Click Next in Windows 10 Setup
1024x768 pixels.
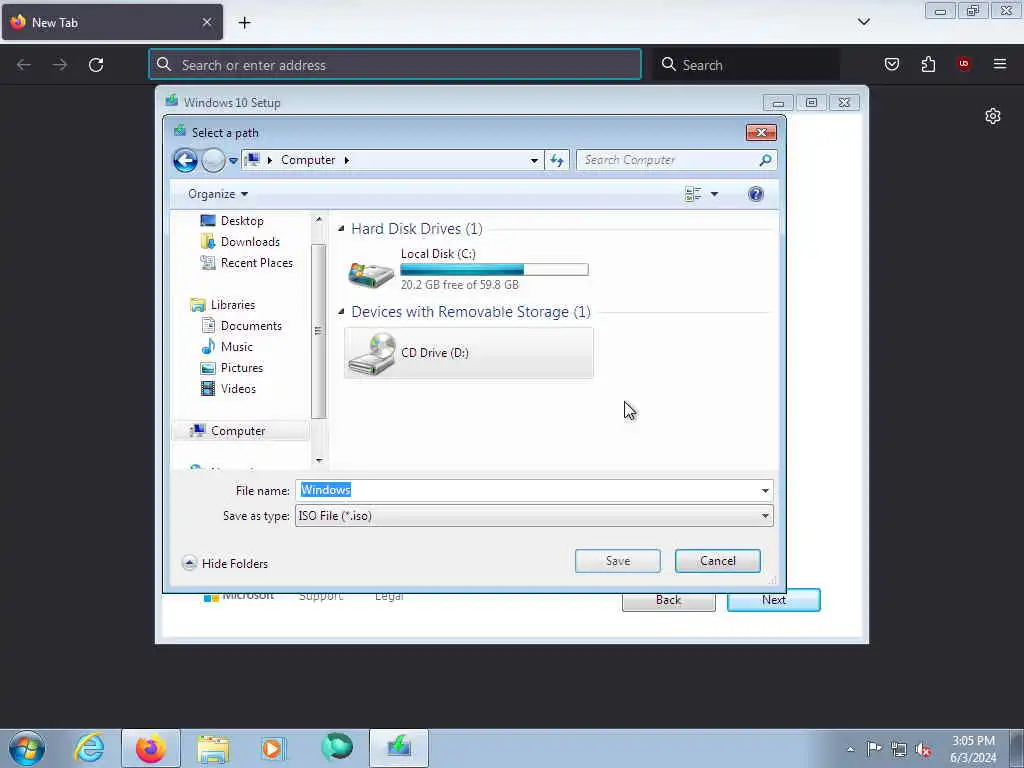point(773,600)
